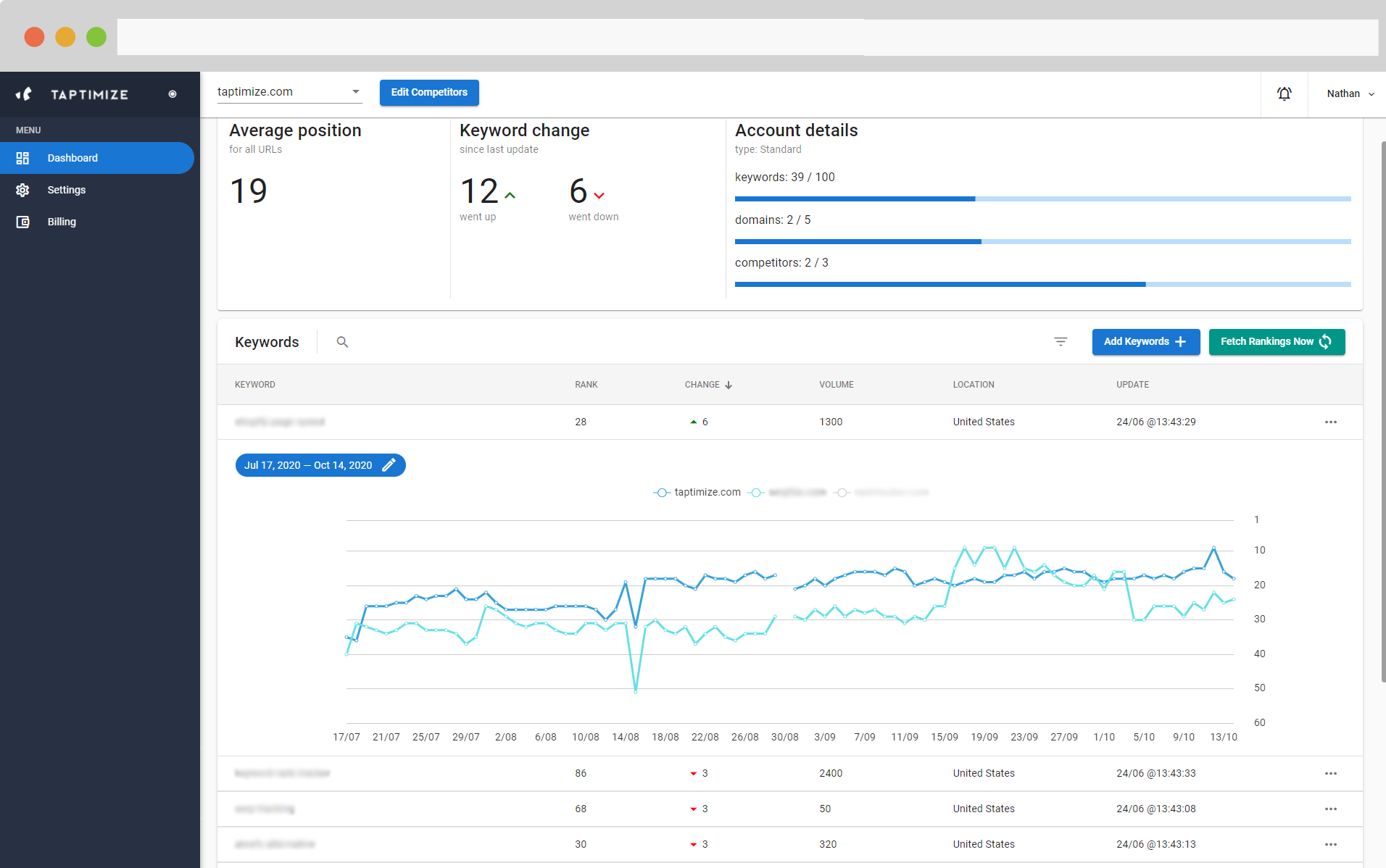Sort by the CHANGE column header

702,385
